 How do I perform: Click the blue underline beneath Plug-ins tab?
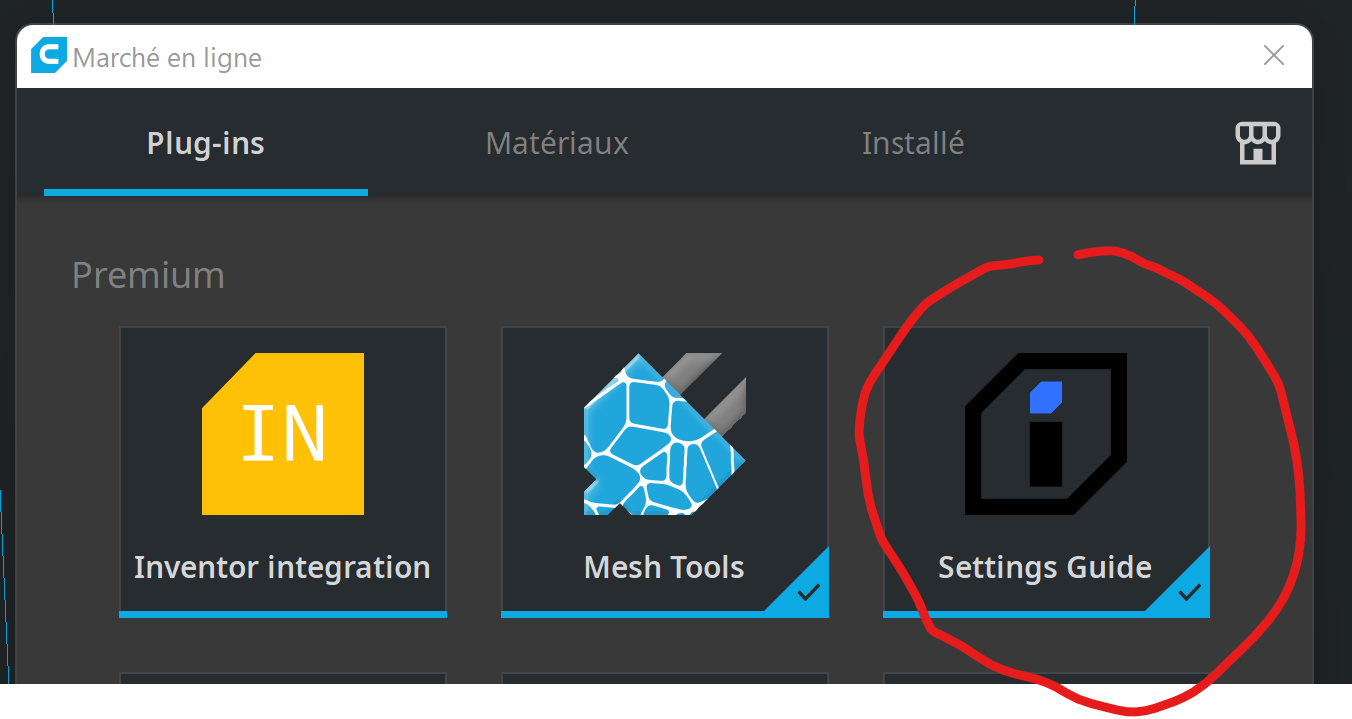(206, 191)
